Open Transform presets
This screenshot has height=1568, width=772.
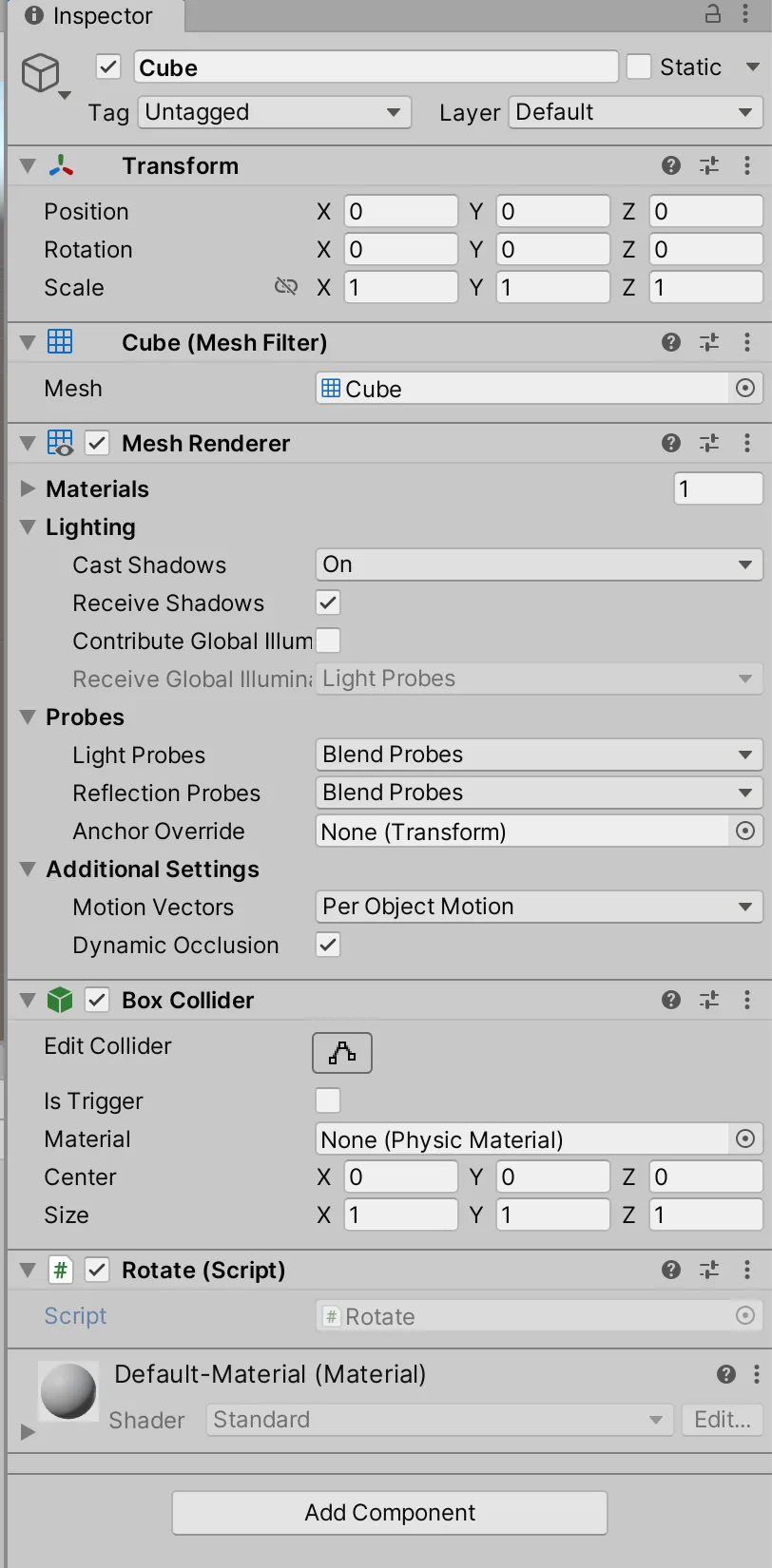708,165
